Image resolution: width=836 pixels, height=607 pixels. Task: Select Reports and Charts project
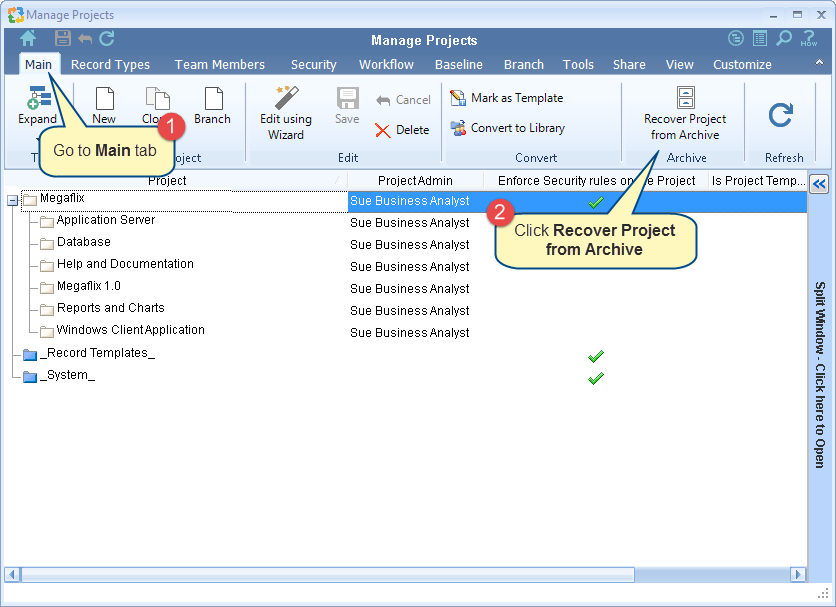coord(111,308)
